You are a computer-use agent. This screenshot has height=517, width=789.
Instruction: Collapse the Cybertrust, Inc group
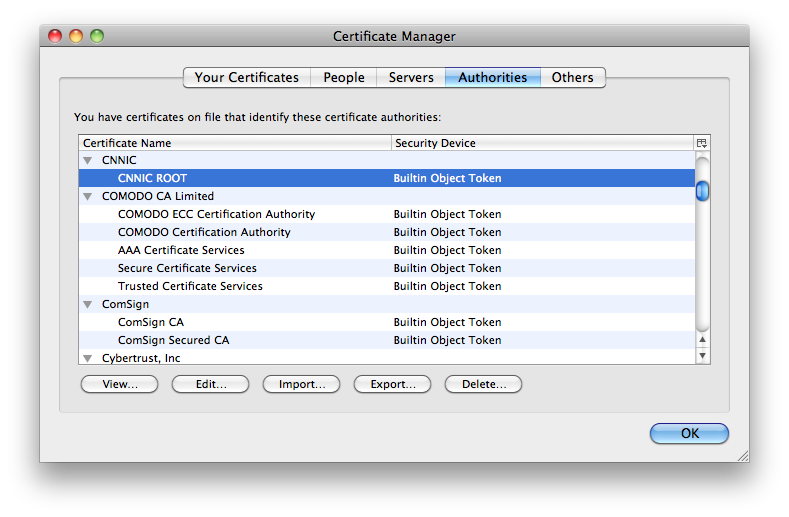(87, 358)
